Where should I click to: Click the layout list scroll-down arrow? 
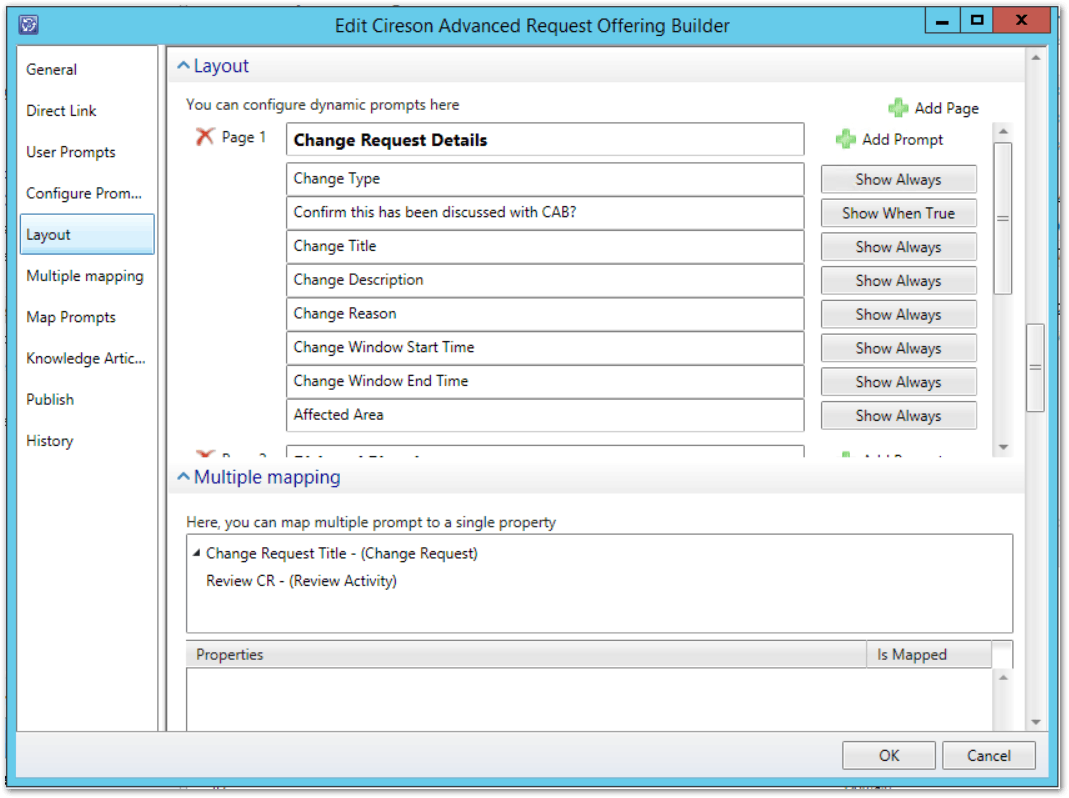point(1003,447)
